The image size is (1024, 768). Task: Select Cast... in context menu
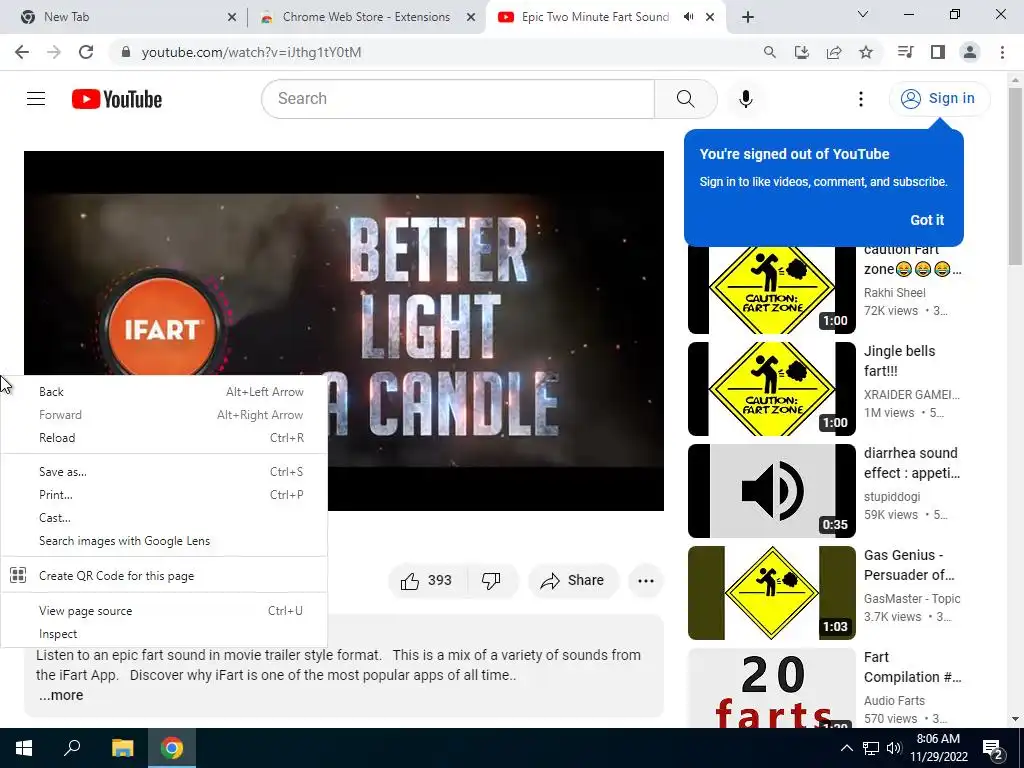(163, 518)
